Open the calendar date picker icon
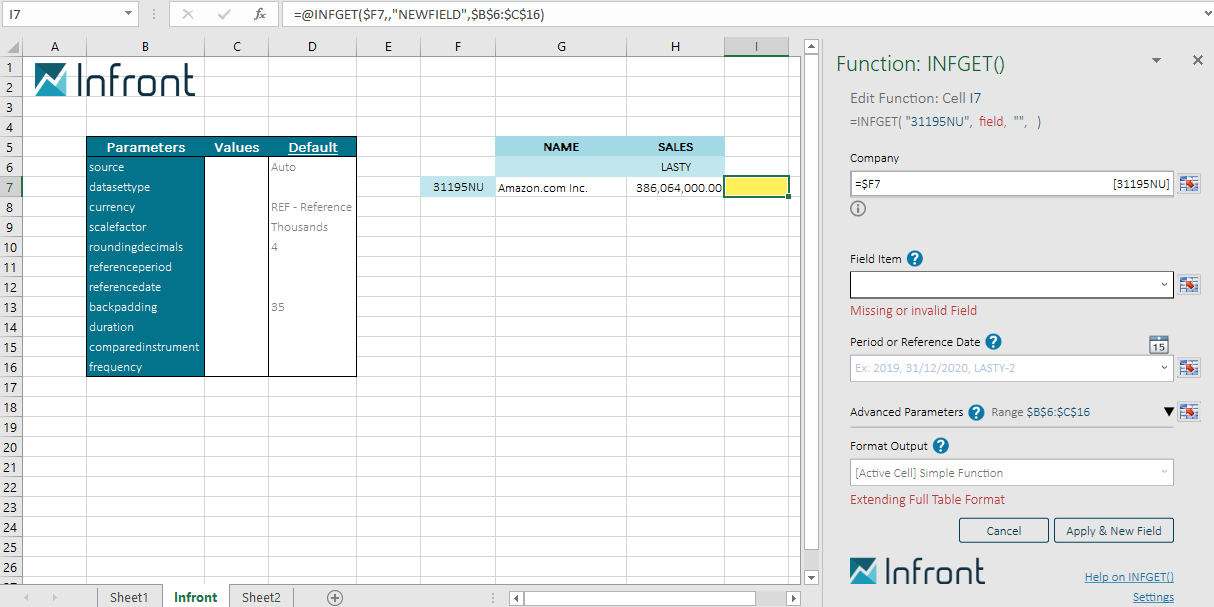The width and height of the screenshot is (1214, 607). point(1159,345)
